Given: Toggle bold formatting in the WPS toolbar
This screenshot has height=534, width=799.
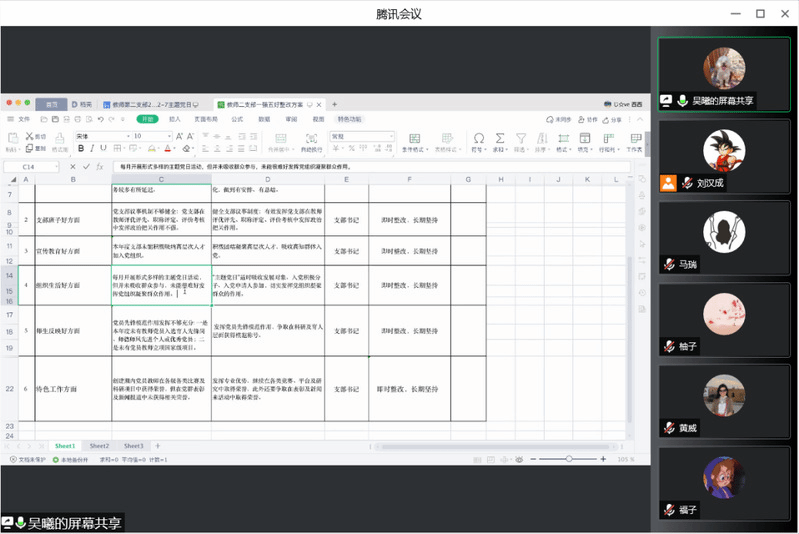Looking at the screenshot, I should pyautogui.click(x=80, y=148).
